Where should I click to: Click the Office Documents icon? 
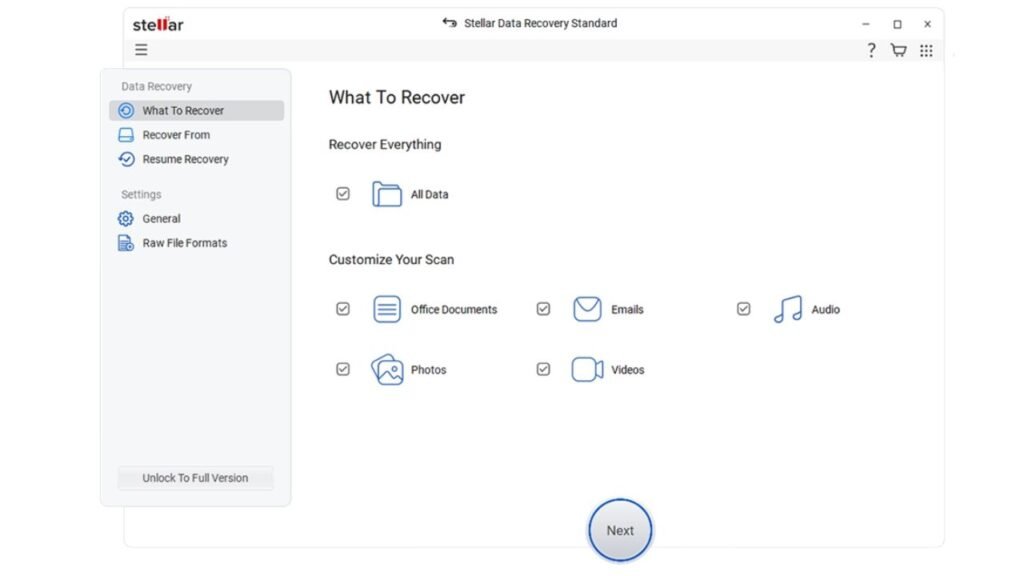(387, 309)
